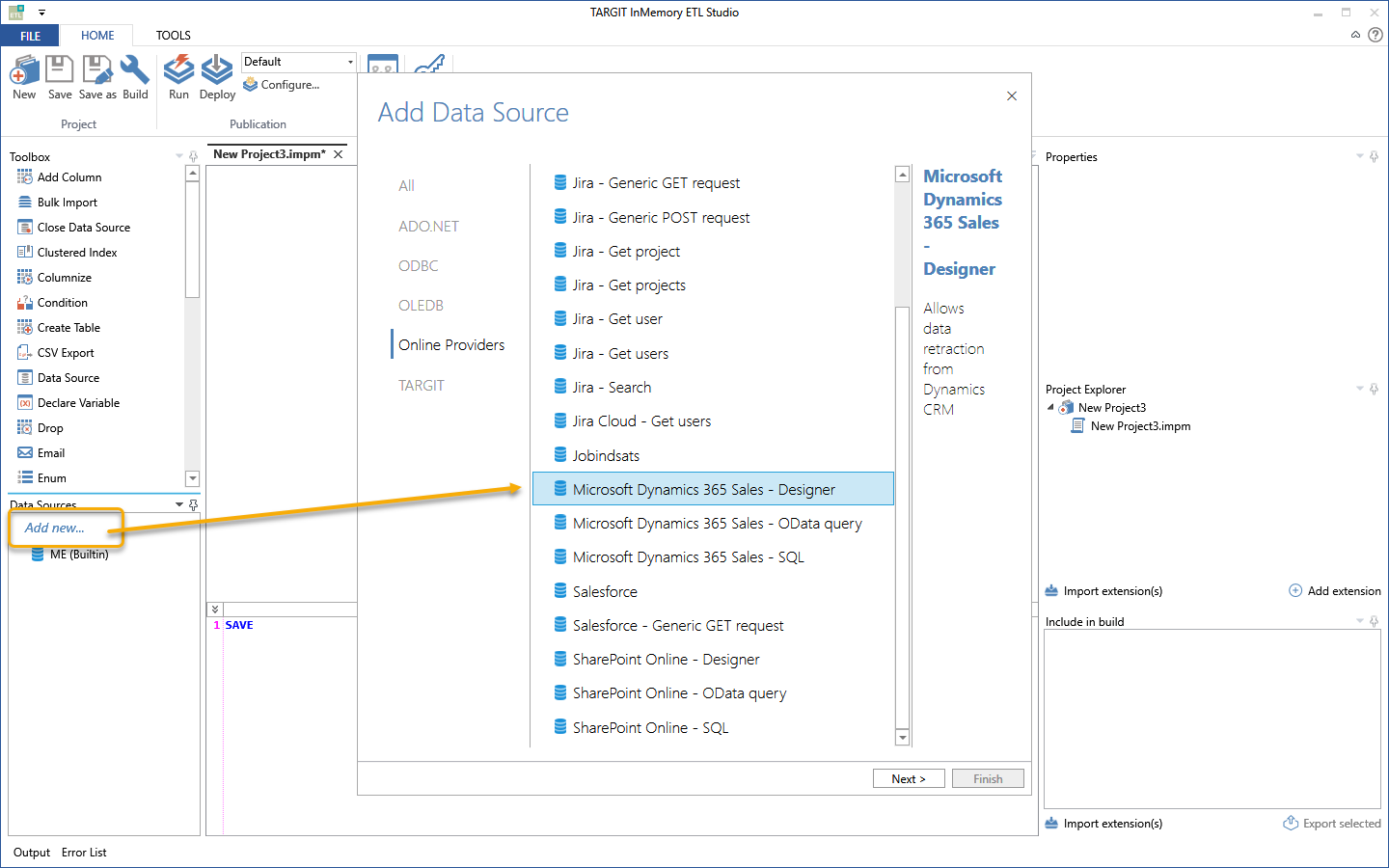Open the Error List tab
Viewport: 1389px width, 868px height.
pos(84,853)
